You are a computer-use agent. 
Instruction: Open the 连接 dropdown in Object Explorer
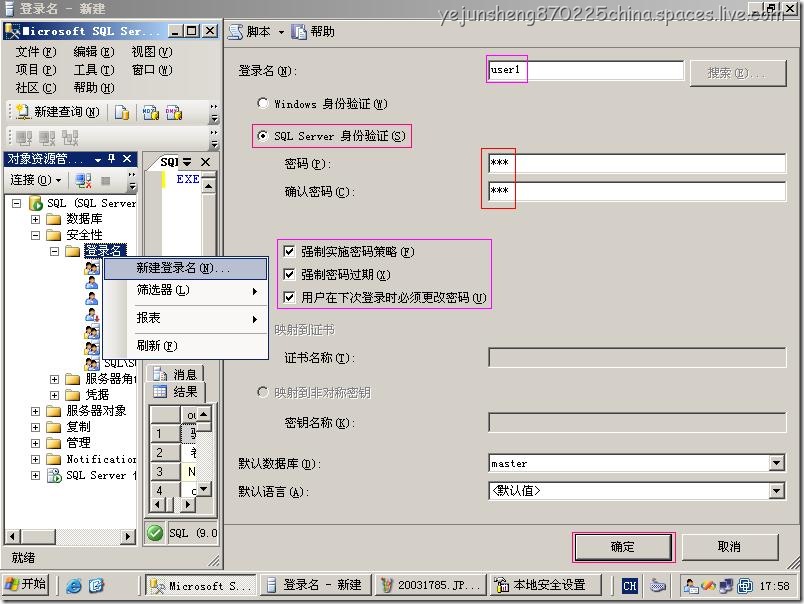[36, 180]
